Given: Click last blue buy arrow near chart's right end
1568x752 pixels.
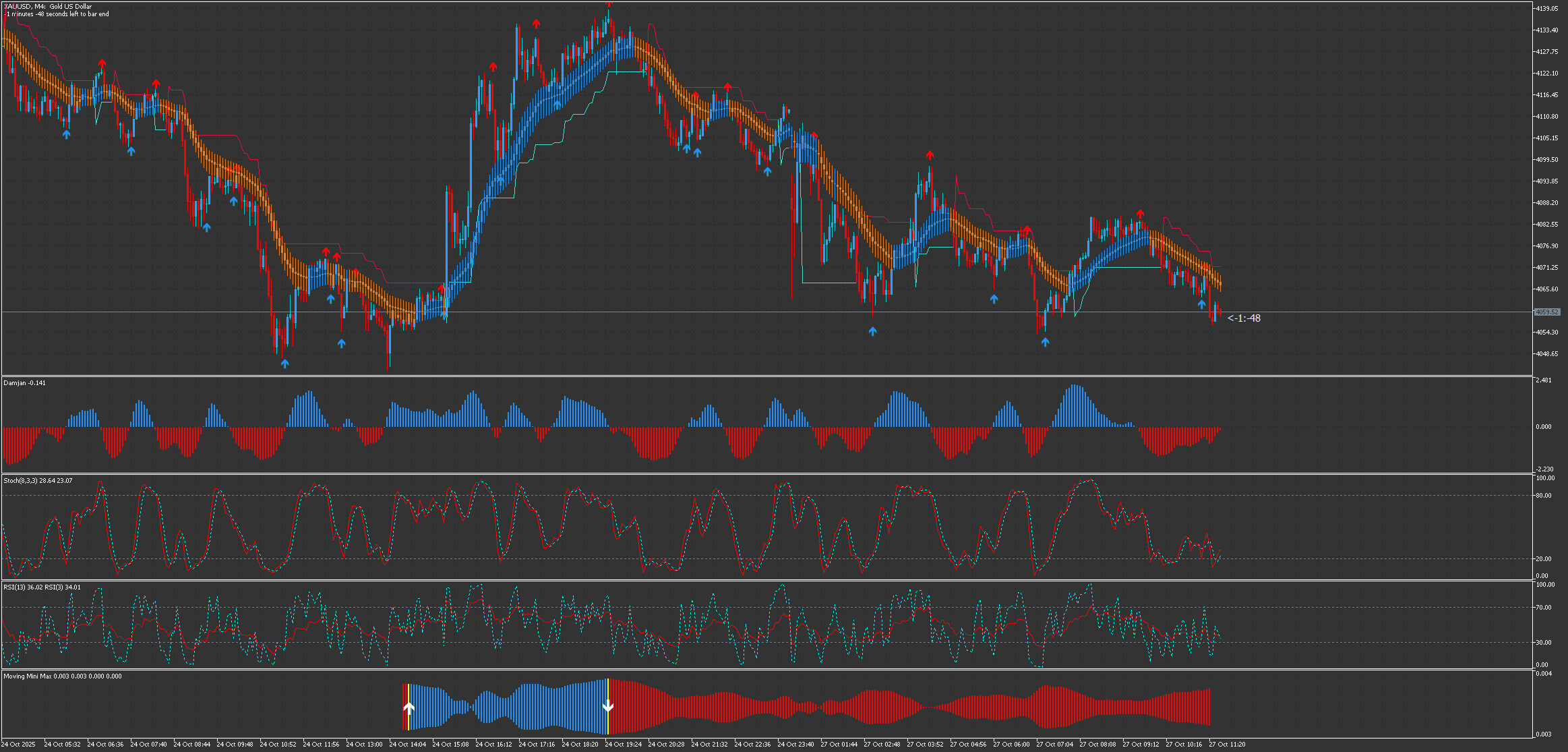Looking at the screenshot, I should [x=1201, y=304].
